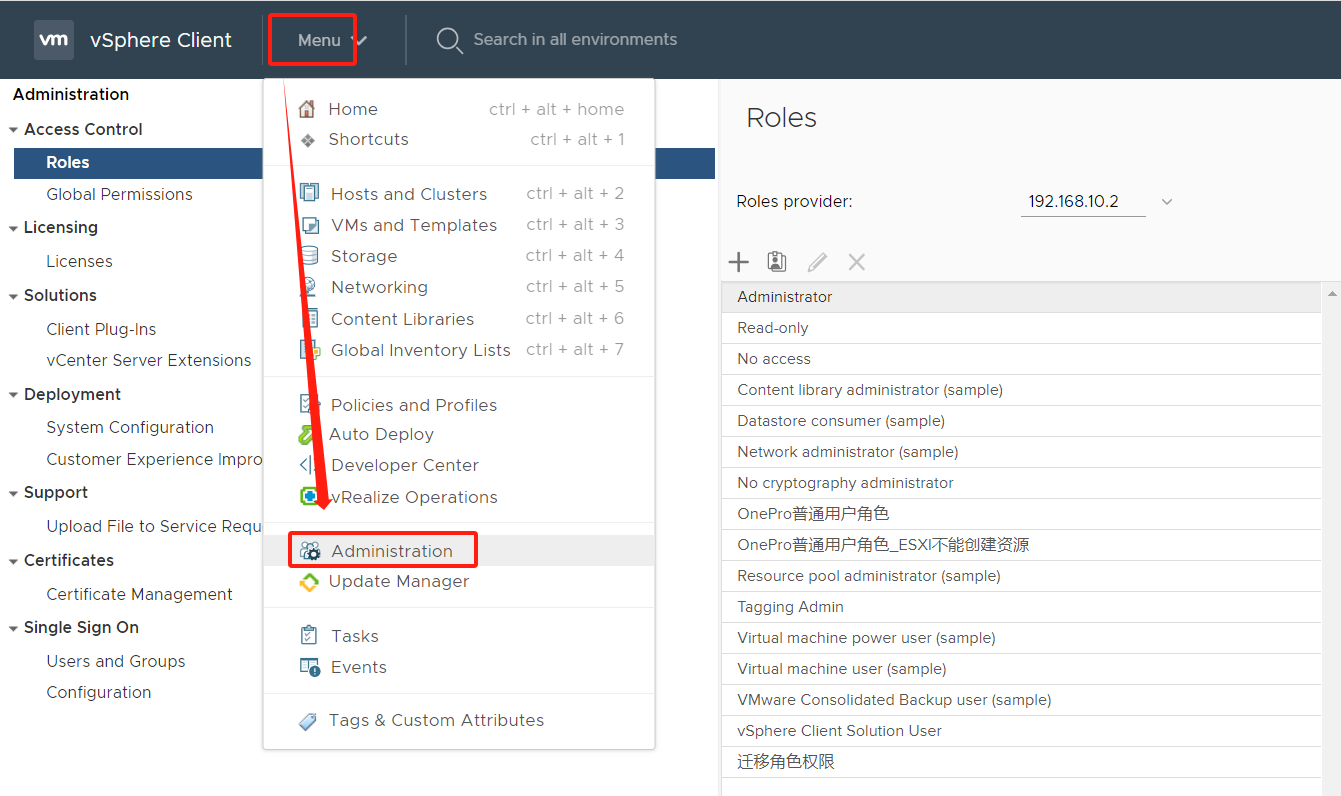Select Virtual machine power user (sample)
The image size is (1341, 796).
click(x=1021, y=638)
